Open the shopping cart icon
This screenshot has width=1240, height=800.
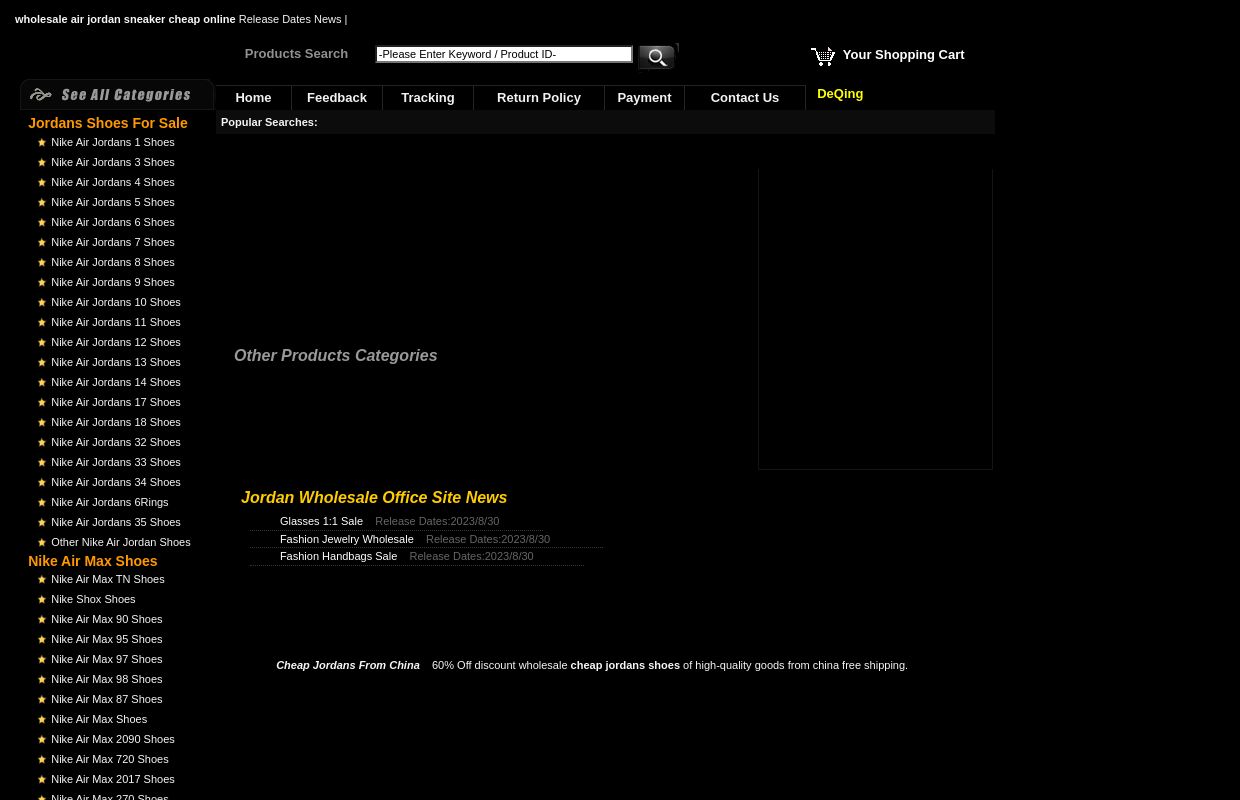coord(823,56)
